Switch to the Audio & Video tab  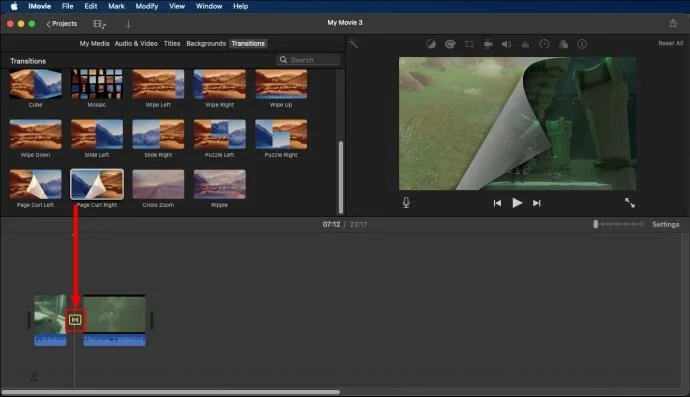[136, 44]
